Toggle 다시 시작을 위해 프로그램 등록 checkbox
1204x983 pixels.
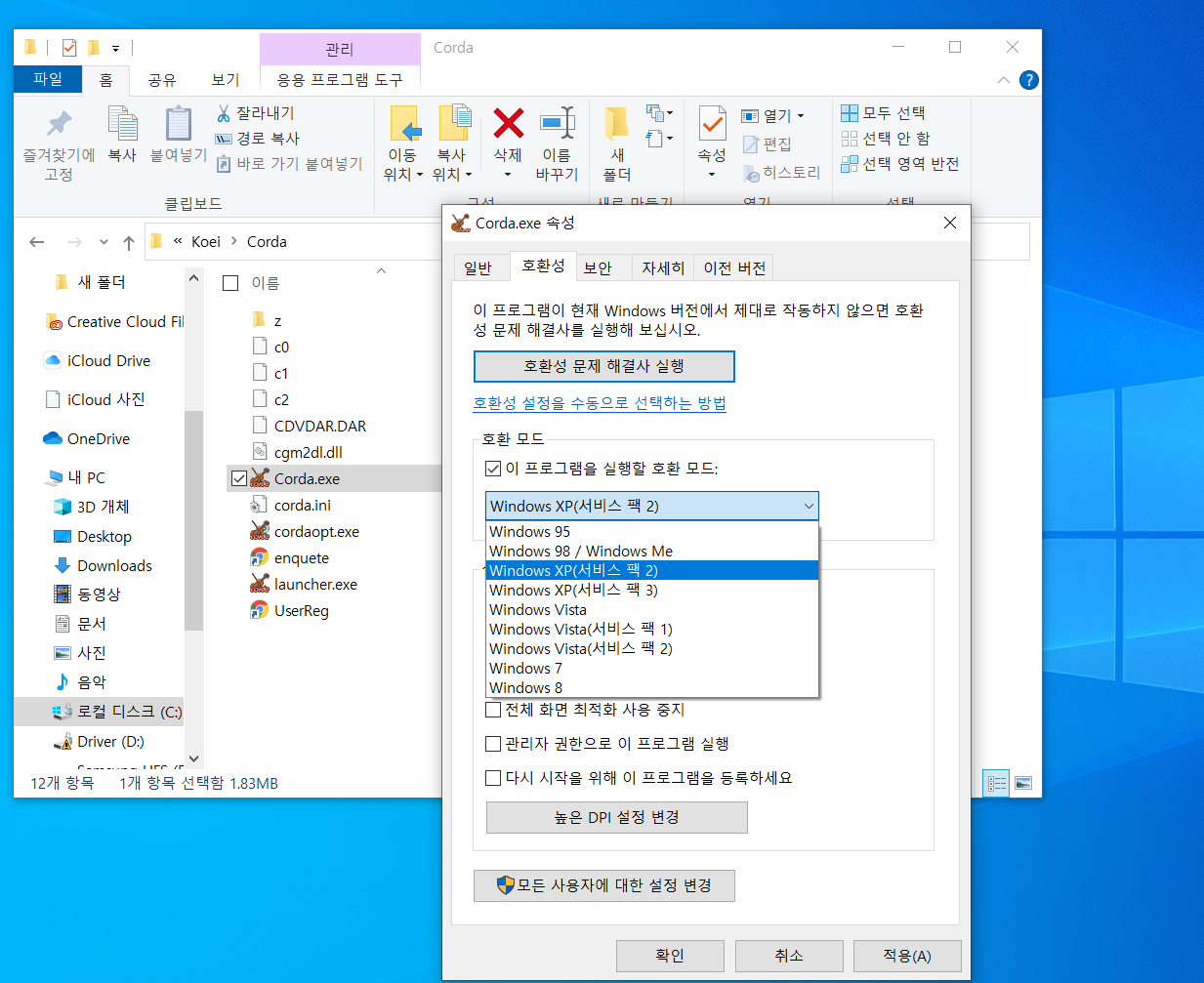[x=493, y=778]
